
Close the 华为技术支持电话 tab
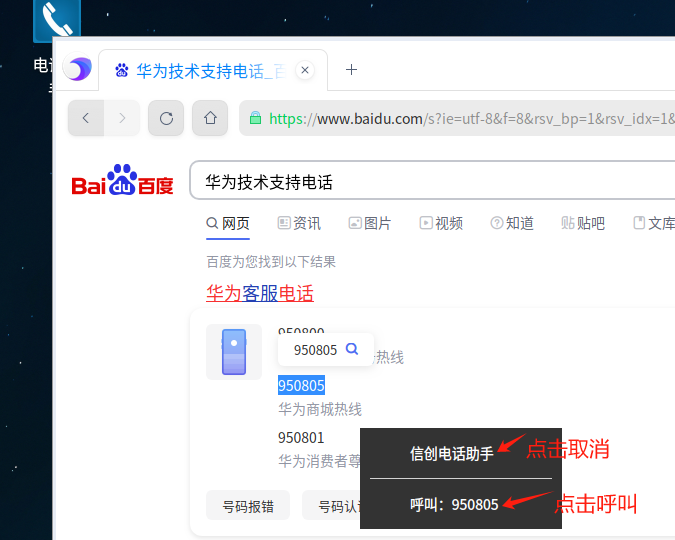pos(305,70)
